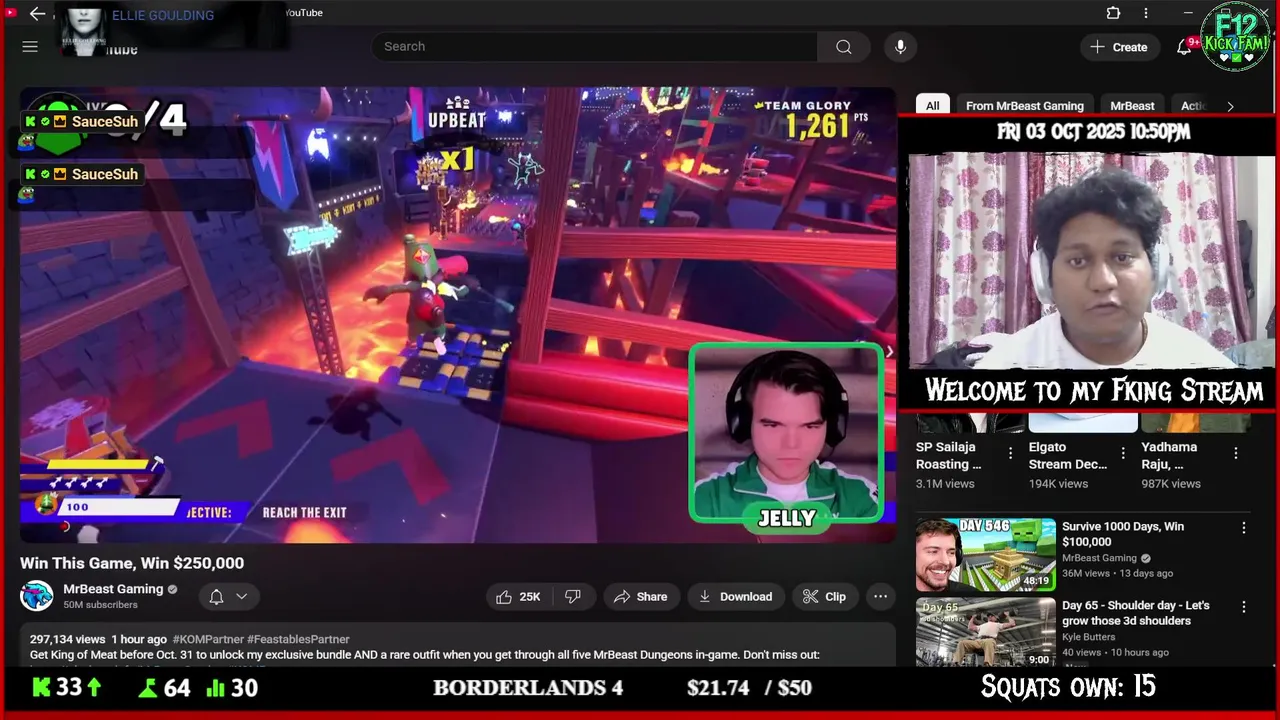Viewport: 1280px width, 720px height.
Task: Open options for SP Sailaja Roasting video
Action: (x=1010, y=453)
